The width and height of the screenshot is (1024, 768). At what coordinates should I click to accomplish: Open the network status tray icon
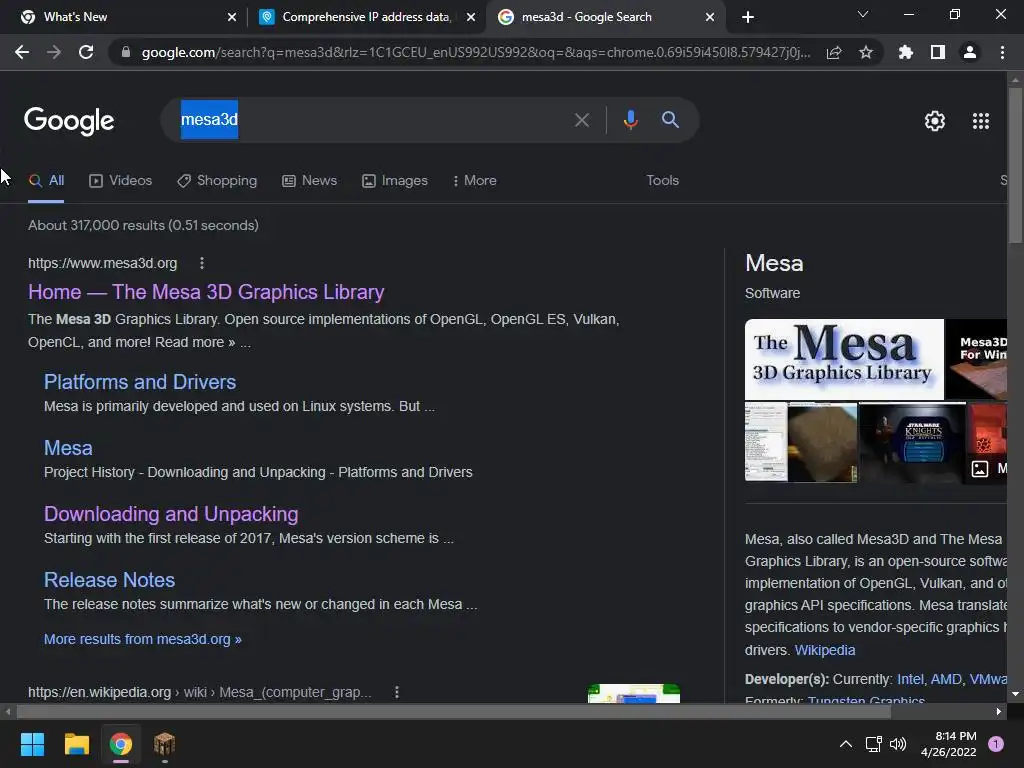pos(873,744)
